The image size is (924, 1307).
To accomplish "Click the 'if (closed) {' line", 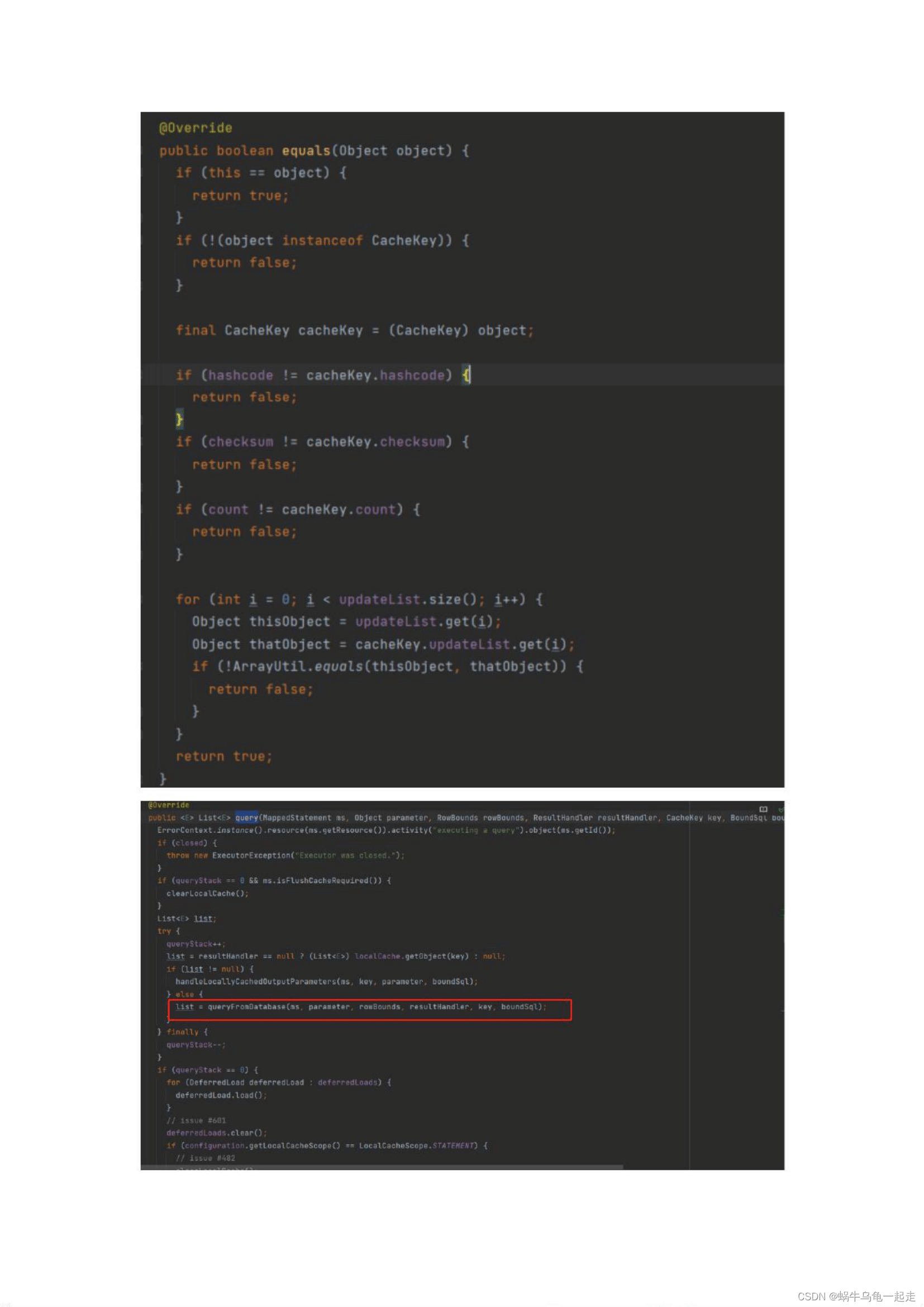I will click(187, 843).
